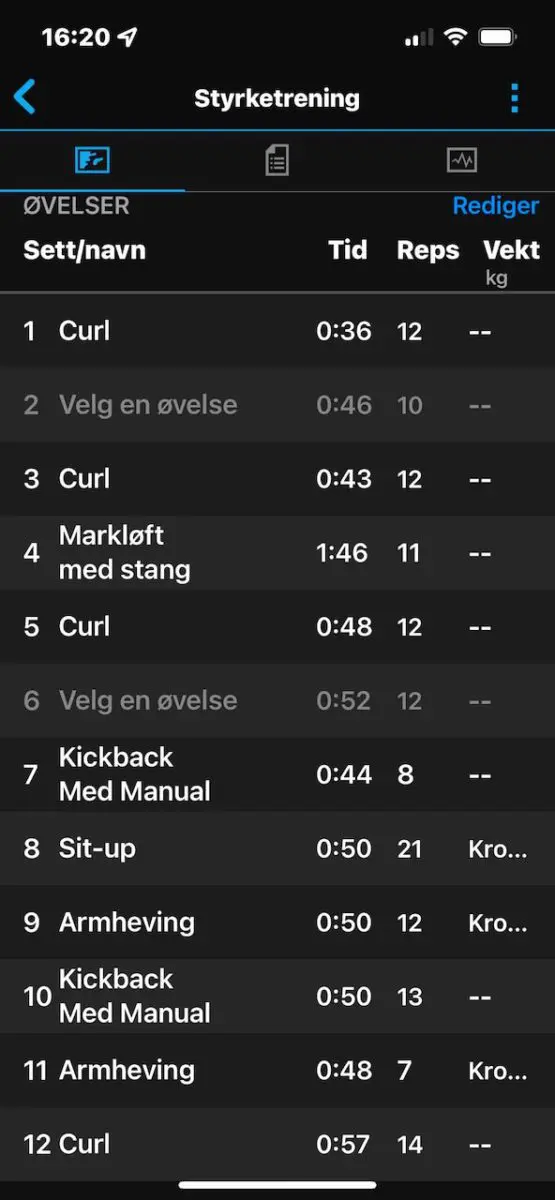Open the document details tab icon

277,160
